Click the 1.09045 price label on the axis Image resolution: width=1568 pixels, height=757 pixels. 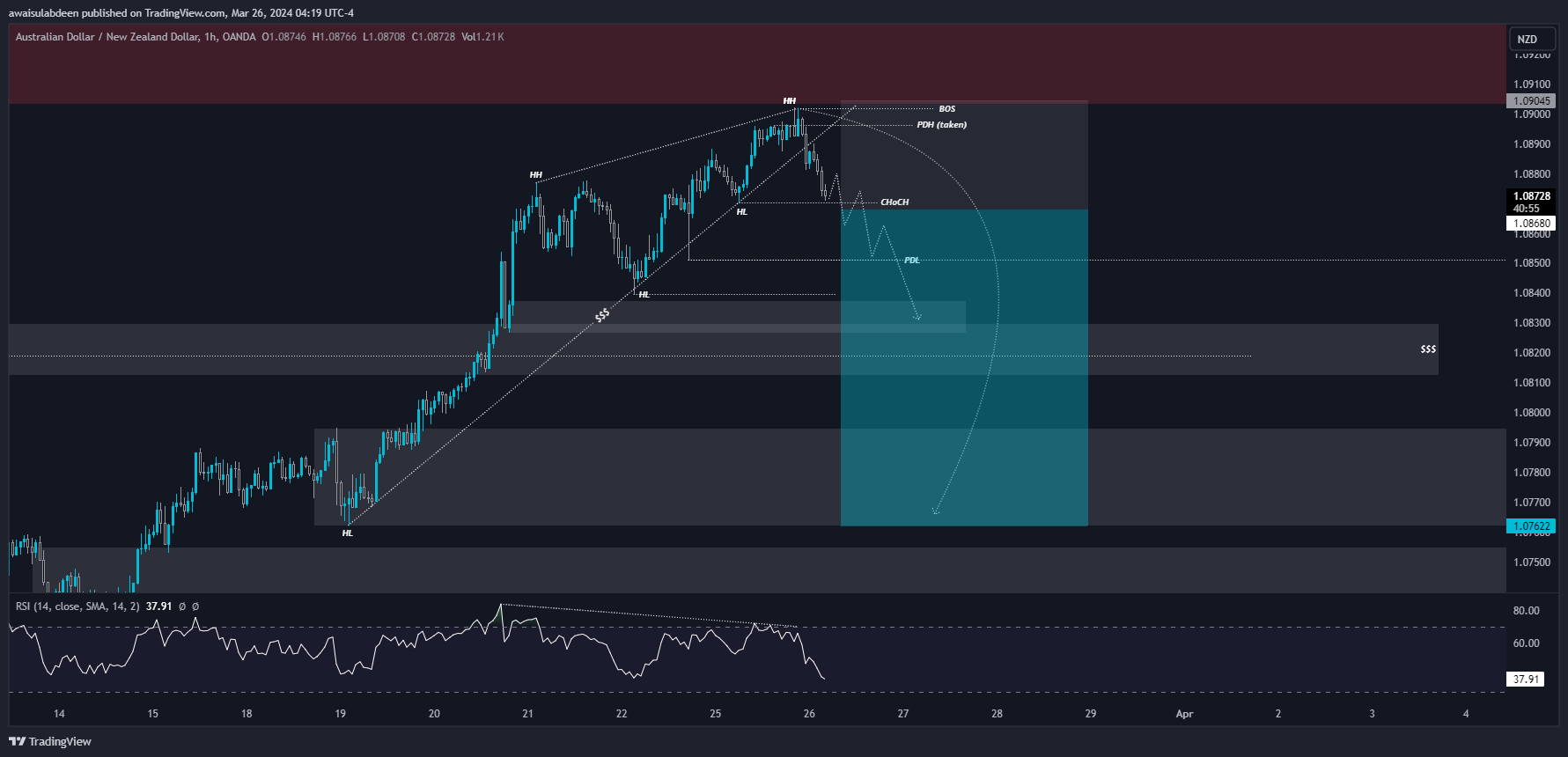point(1532,101)
